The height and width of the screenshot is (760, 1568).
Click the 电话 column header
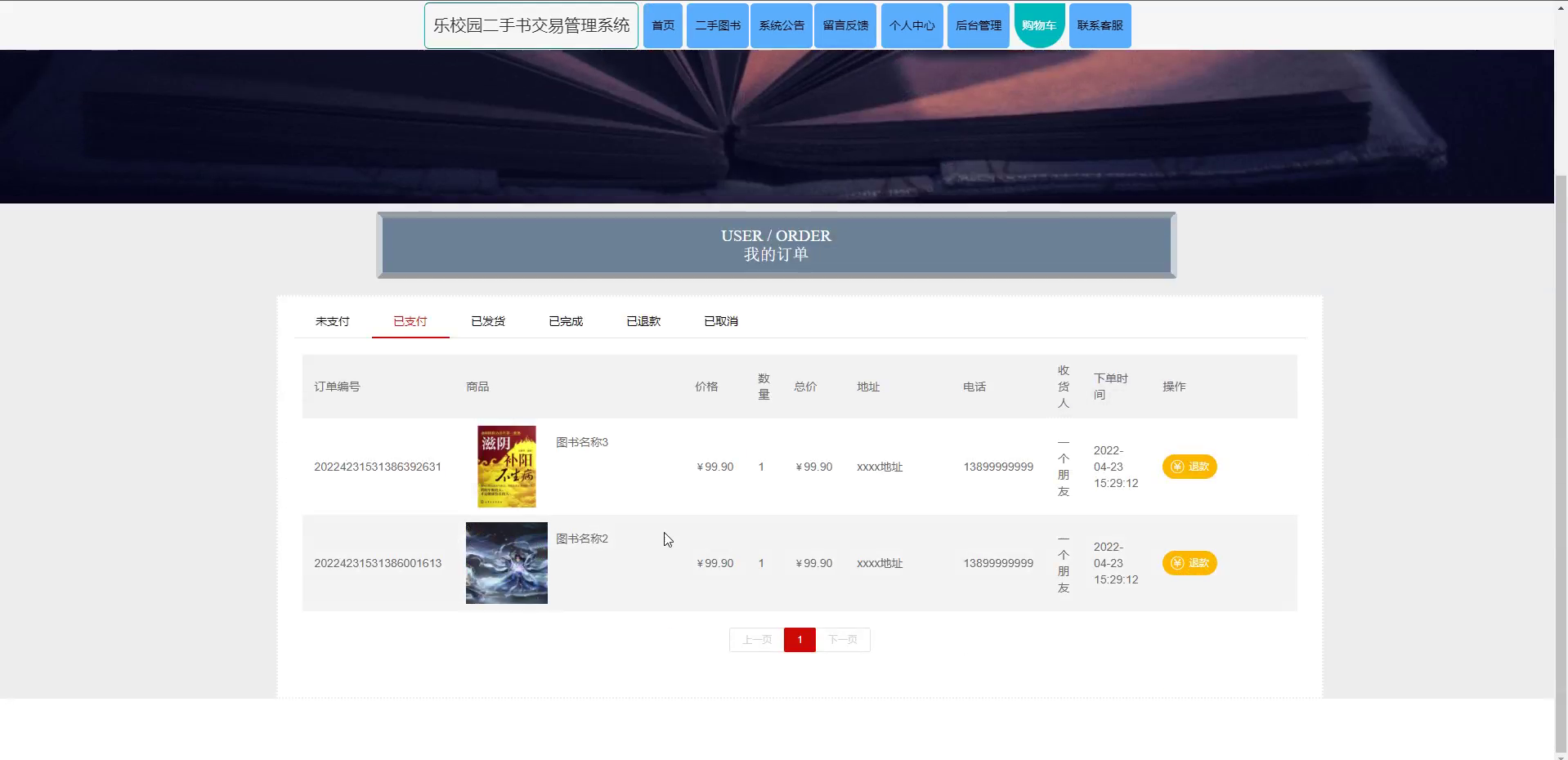(974, 387)
